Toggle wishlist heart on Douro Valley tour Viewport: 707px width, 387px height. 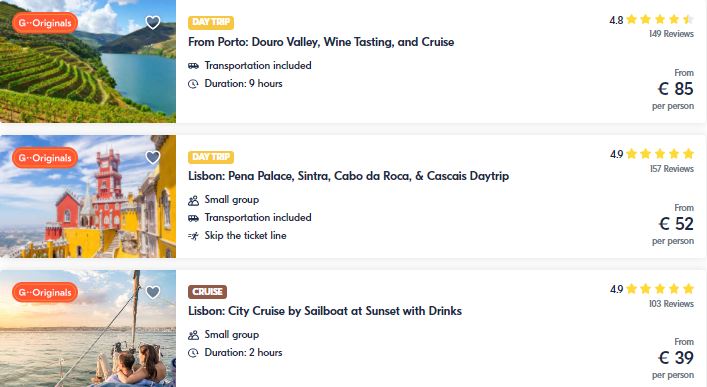[153, 22]
